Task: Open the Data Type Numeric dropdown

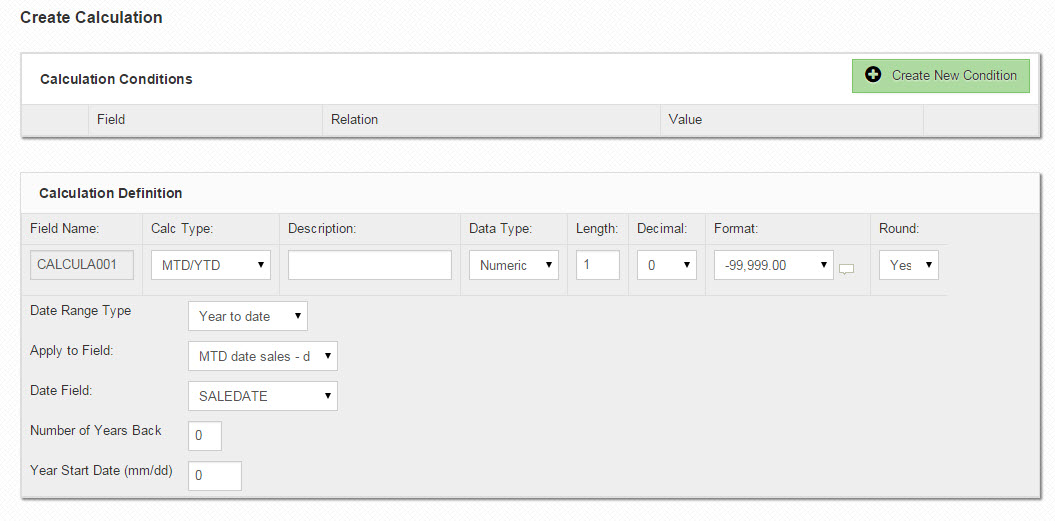Action: pyautogui.click(x=514, y=265)
